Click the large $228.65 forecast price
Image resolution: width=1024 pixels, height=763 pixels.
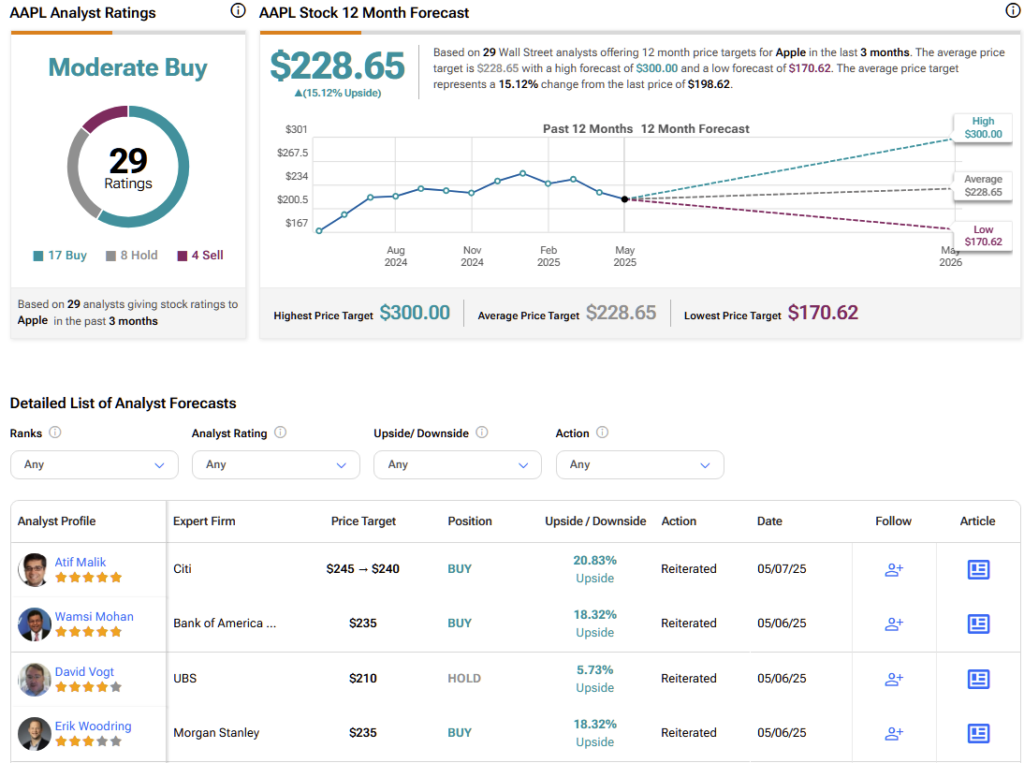(338, 66)
